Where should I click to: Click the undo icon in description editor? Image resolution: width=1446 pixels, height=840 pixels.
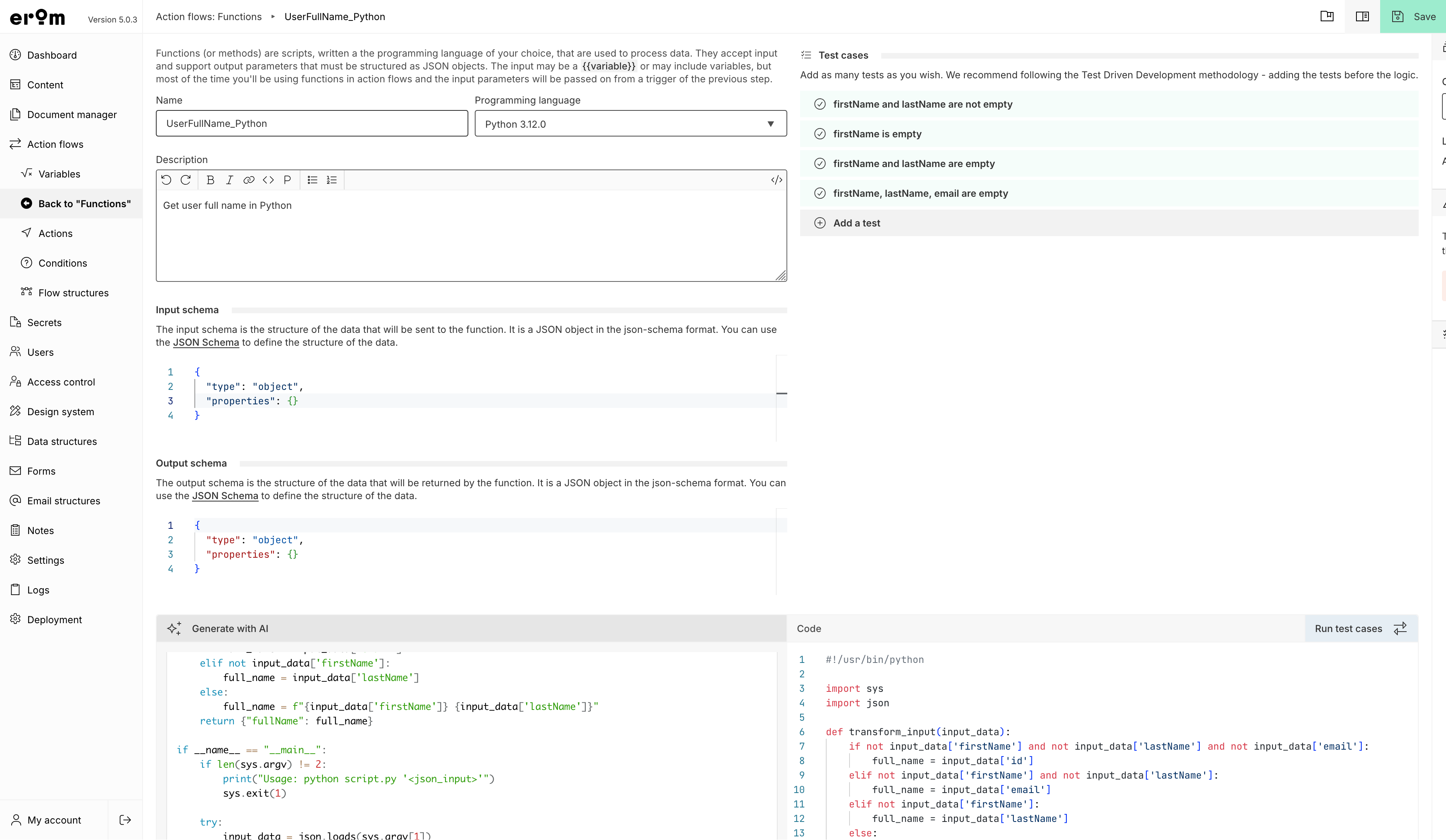pyautogui.click(x=166, y=180)
